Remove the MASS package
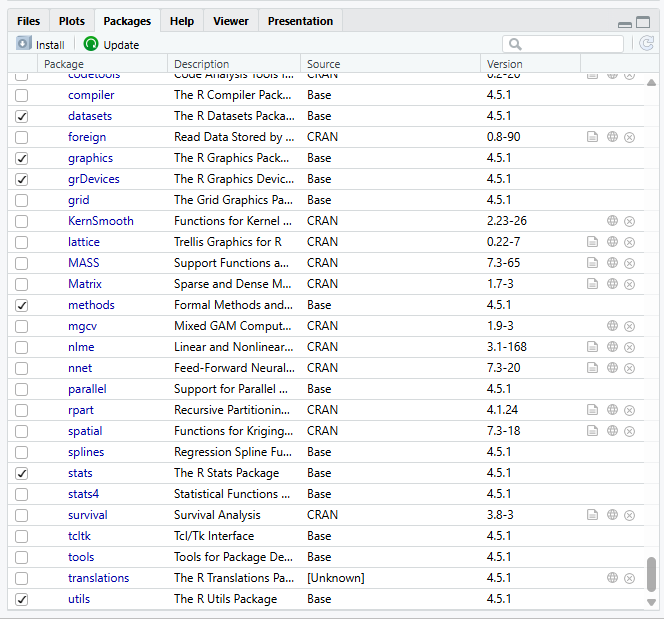The height and width of the screenshot is (619, 664). point(630,263)
